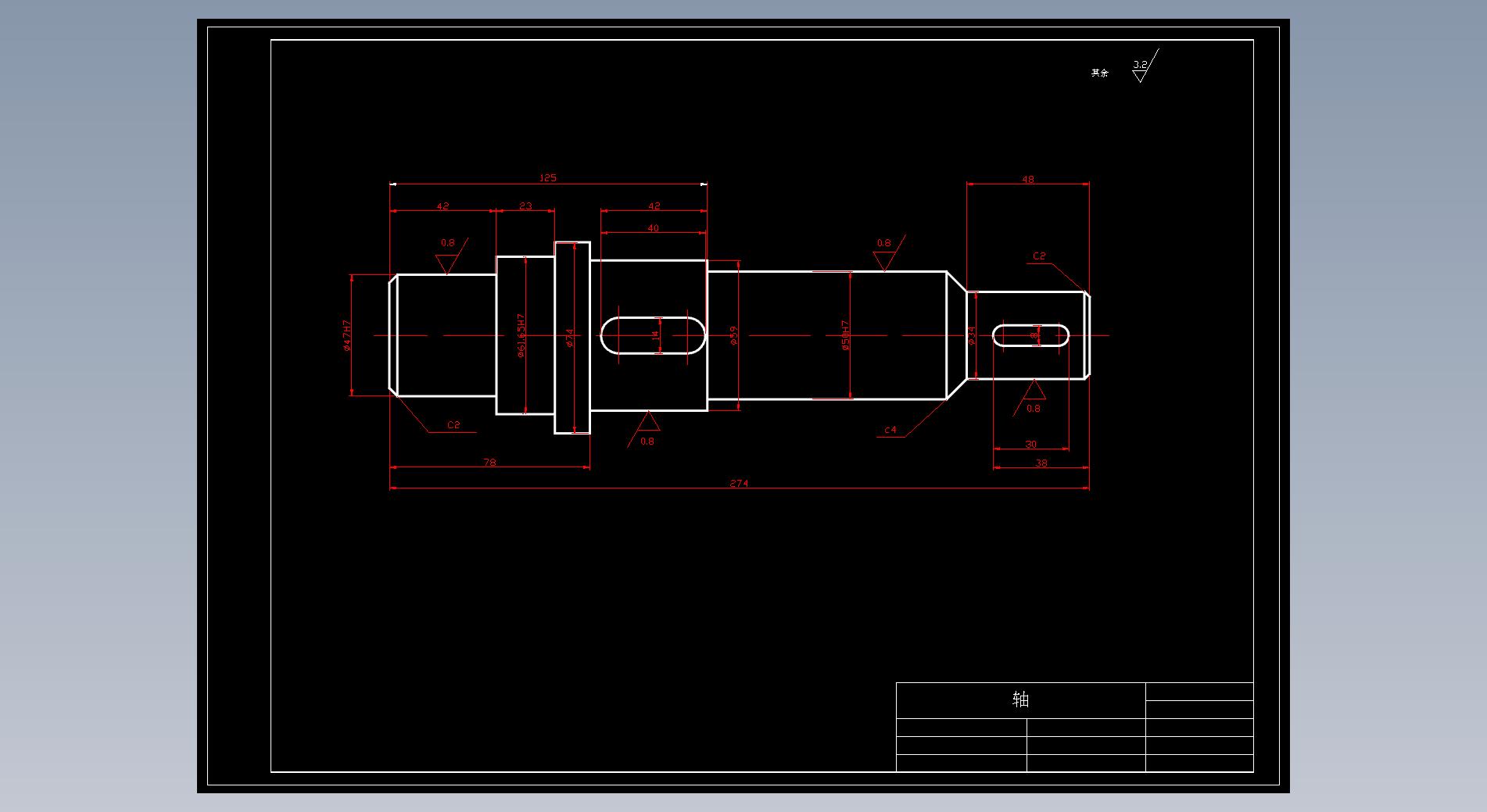
Task: Click the "30" small keyway length dimension
Action: (x=1030, y=445)
